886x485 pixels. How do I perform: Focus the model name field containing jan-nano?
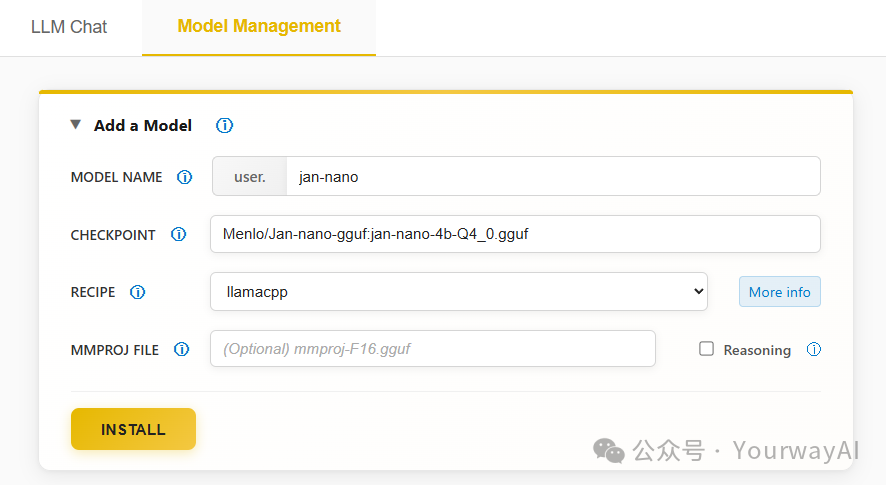(553, 176)
